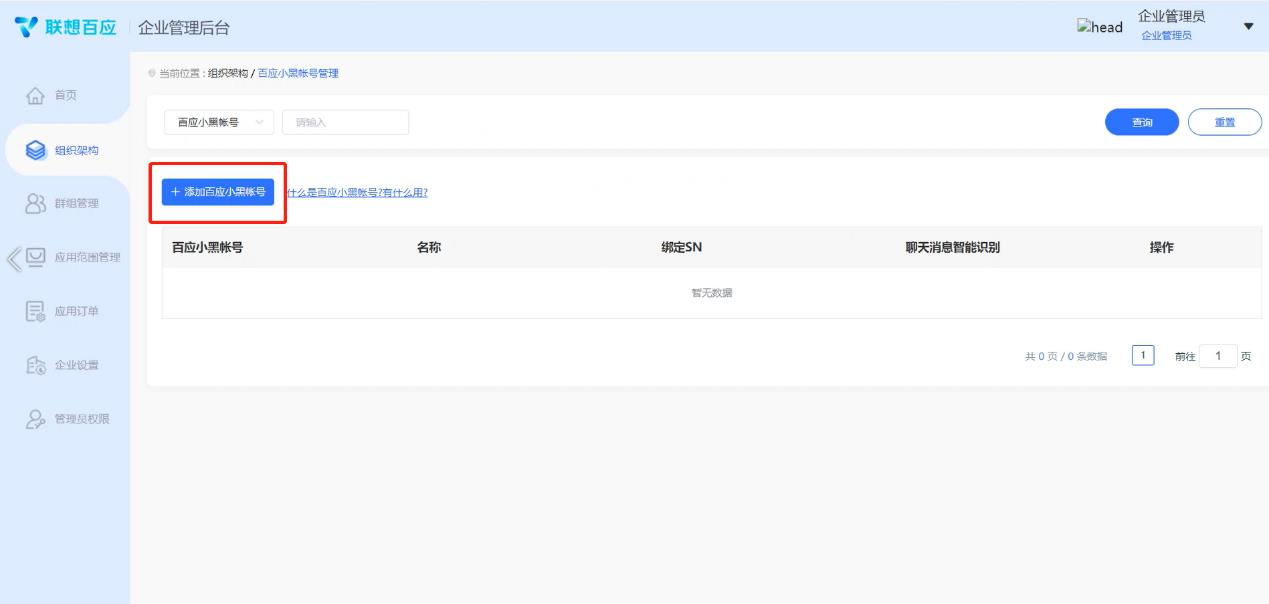The height and width of the screenshot is (604, 1269).
Task: Click the 前往 page number input
Action: pyautogui.click(x=1218, y=355)
